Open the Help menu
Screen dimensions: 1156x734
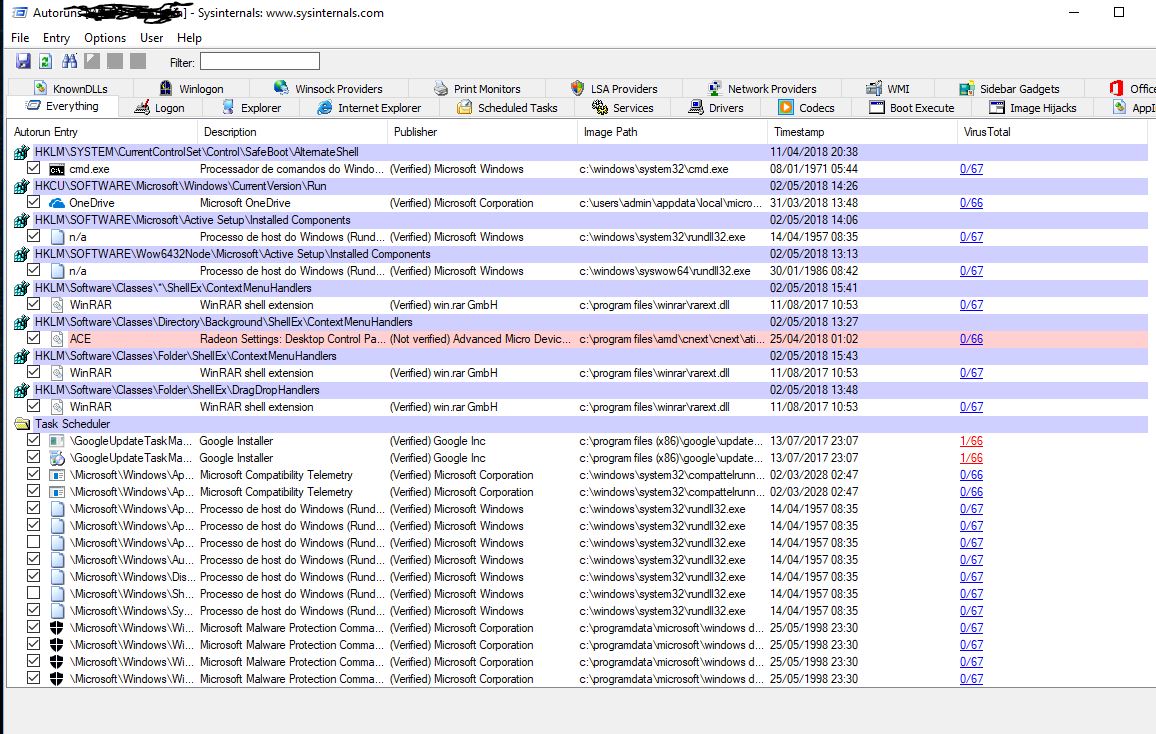(189, 38)
